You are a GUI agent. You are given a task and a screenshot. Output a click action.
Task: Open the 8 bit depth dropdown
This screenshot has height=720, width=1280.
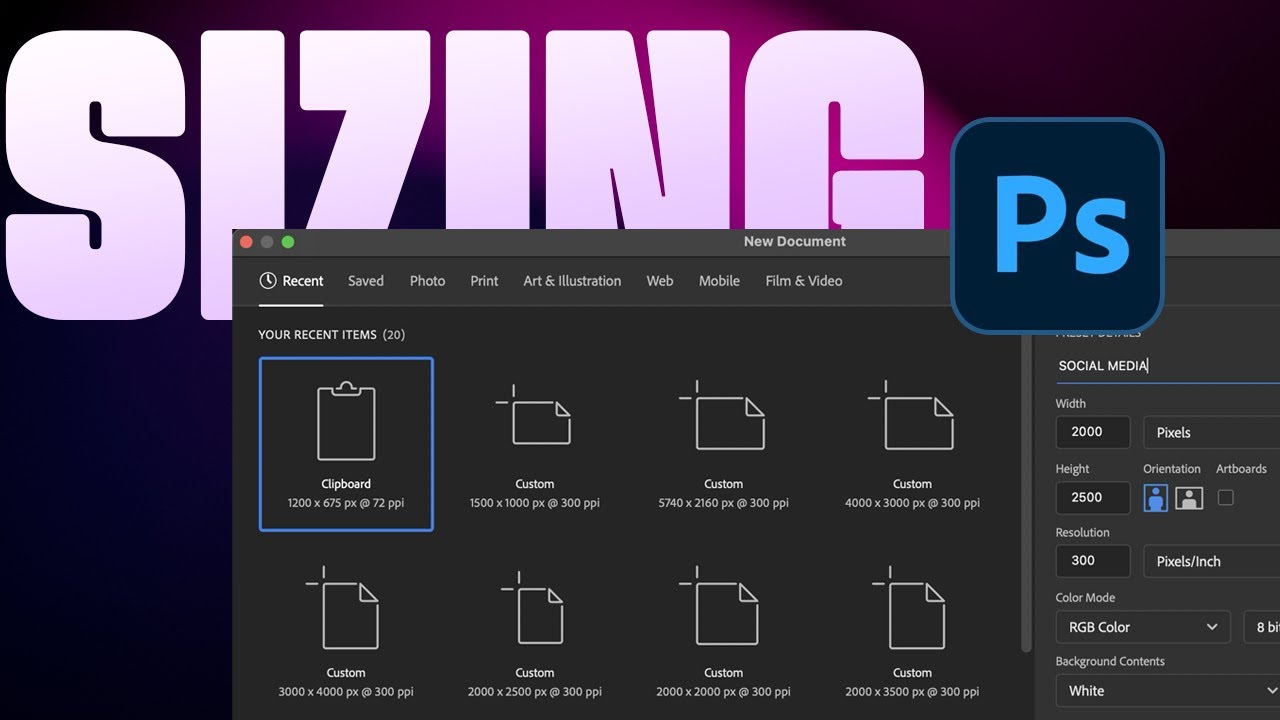click(1262, 627)
